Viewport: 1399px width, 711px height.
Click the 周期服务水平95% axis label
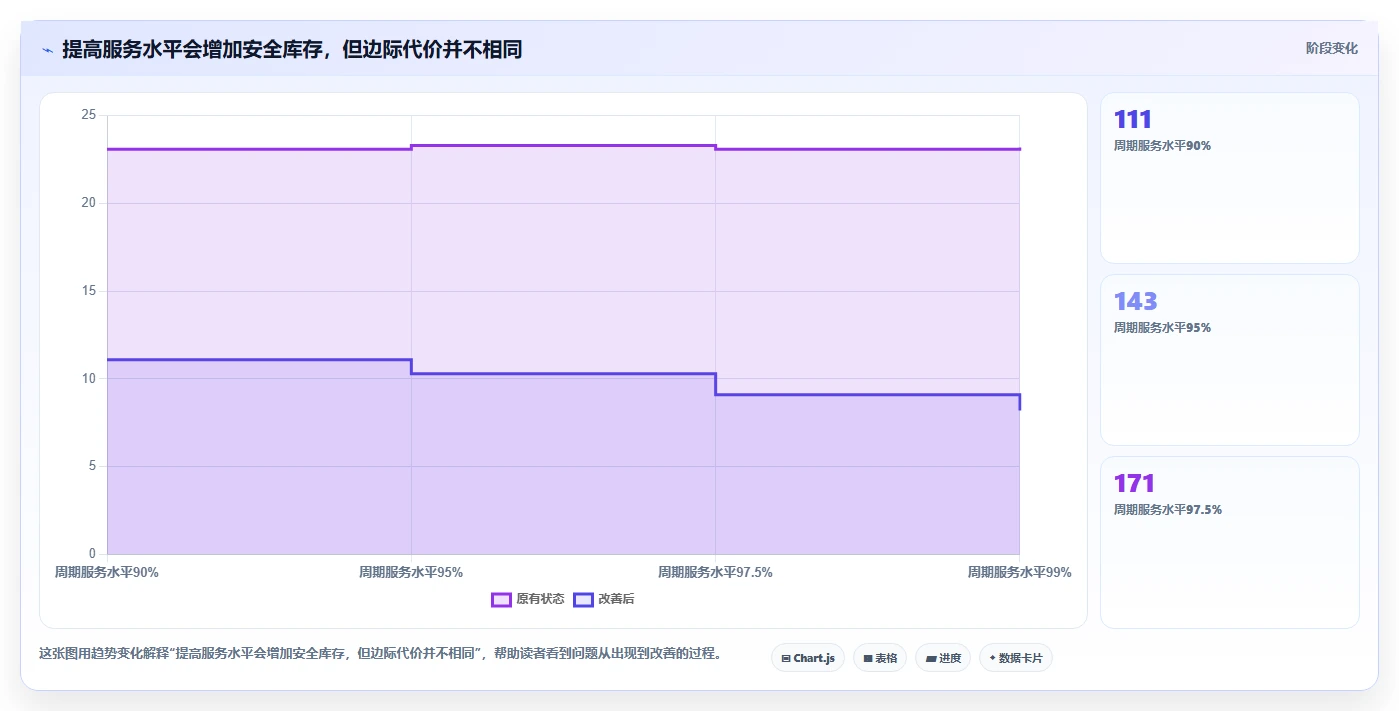pos(411,572)
